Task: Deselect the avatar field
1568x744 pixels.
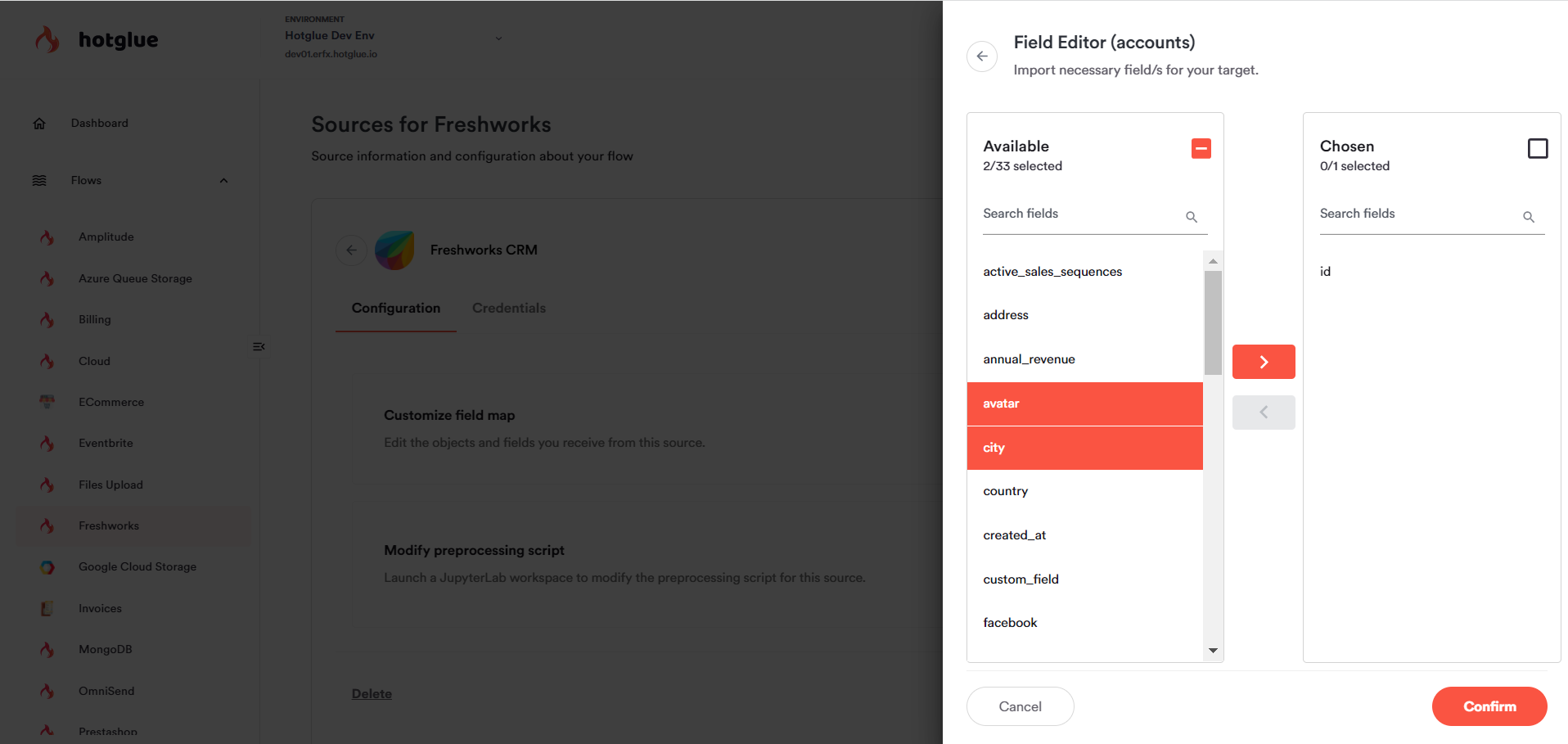Action: (x=1084, y=404)
